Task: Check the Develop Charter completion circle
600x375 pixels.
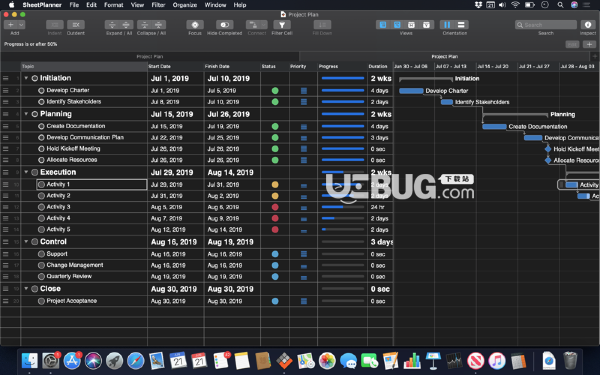Action: click(41, 91)
